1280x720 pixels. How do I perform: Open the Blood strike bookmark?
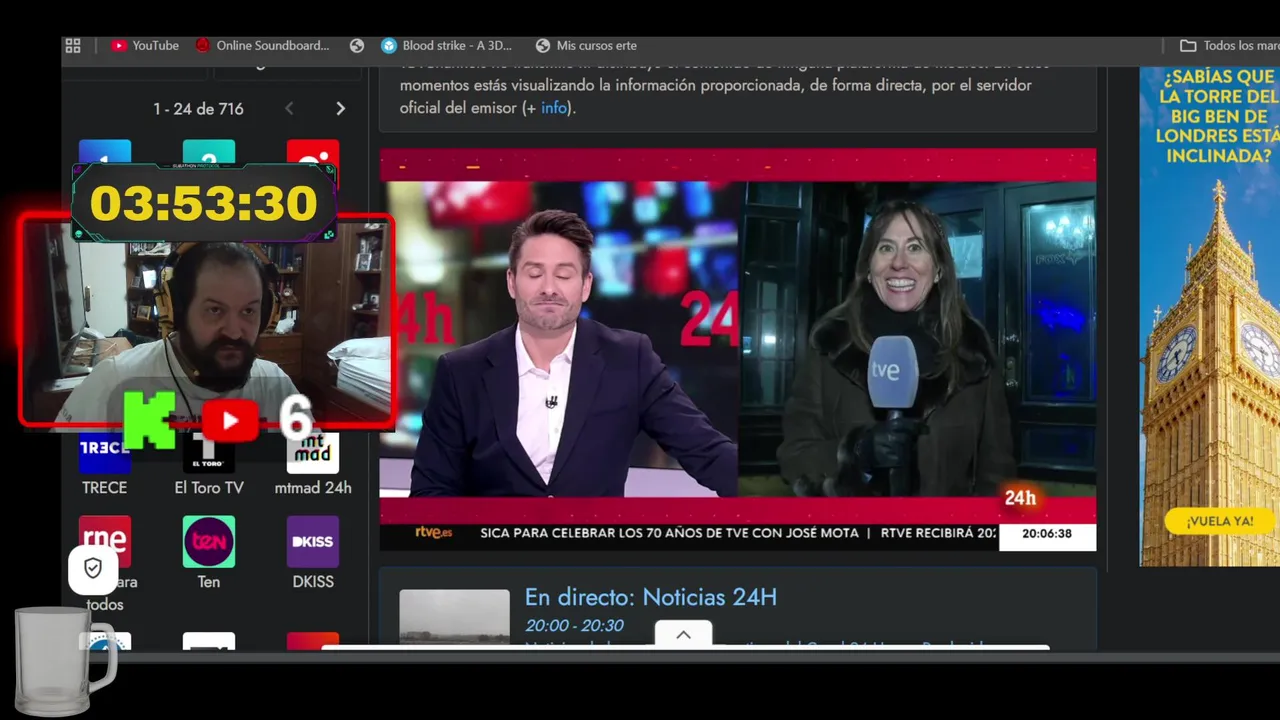click(447, 46)
